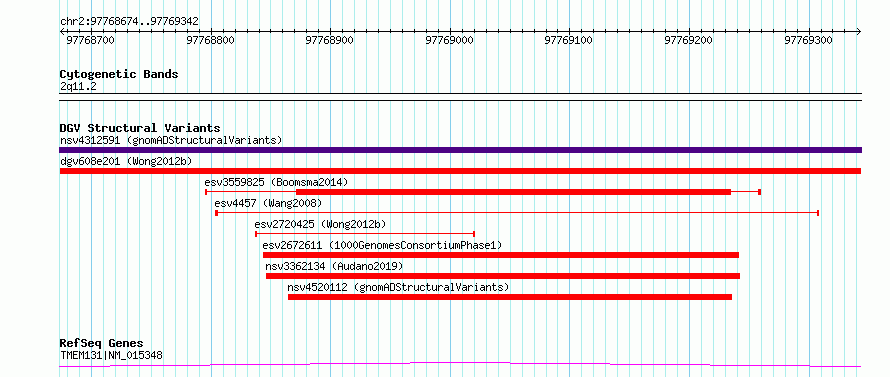Click the 2q11.2 cytoband label

(78, 86)
